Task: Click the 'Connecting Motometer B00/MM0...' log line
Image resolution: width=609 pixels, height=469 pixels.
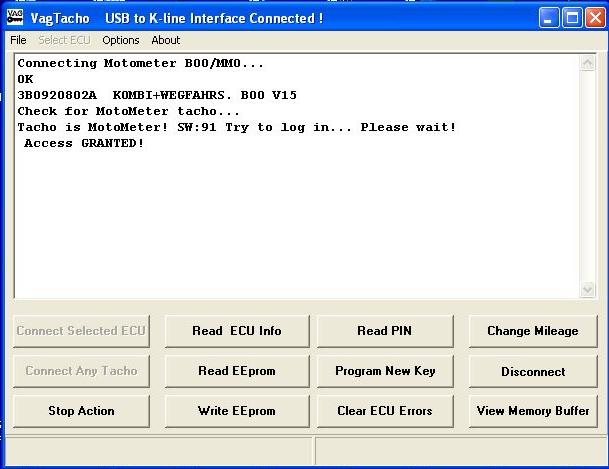Action: [141, 63]
